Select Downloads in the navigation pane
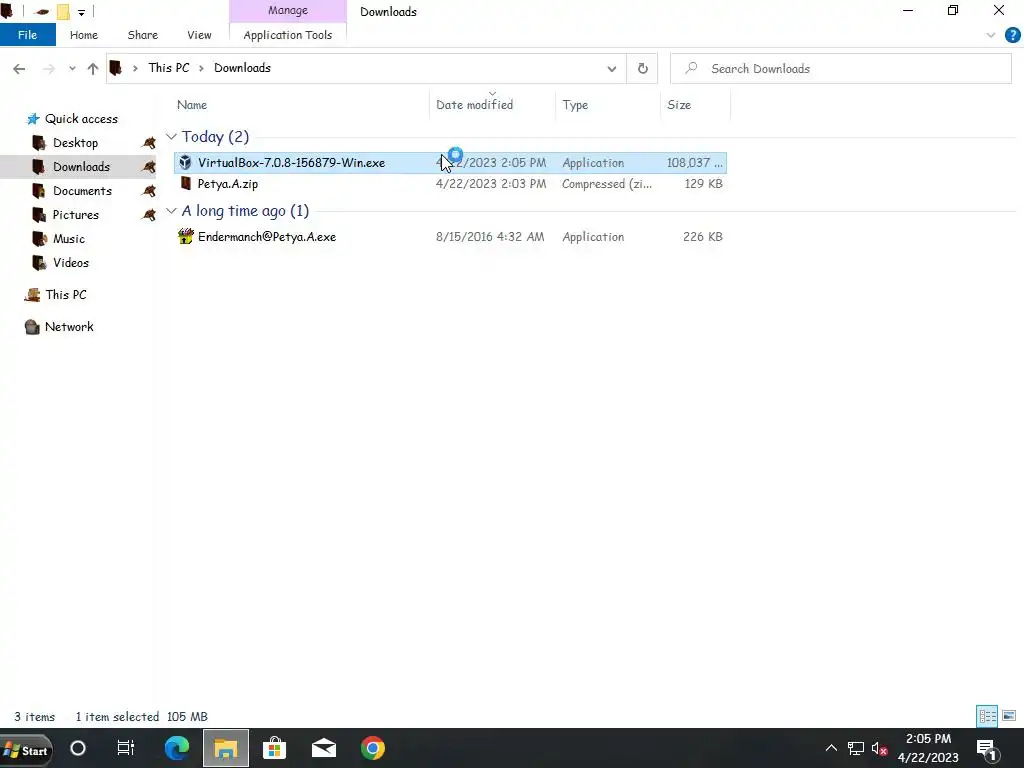The height and width of the screenshot is (768, 1024). pos(81,167)
